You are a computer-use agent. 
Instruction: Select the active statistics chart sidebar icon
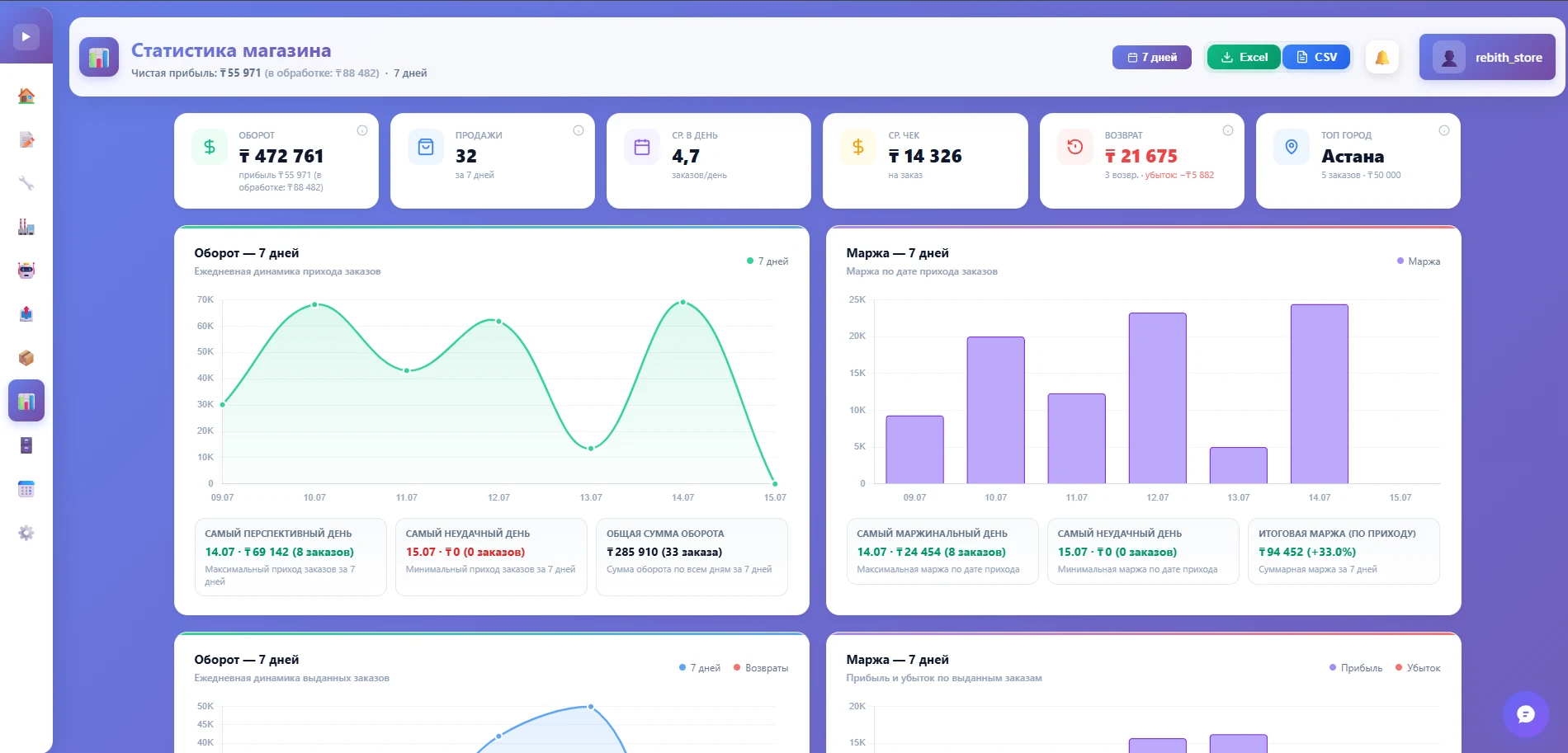[26, 402]
